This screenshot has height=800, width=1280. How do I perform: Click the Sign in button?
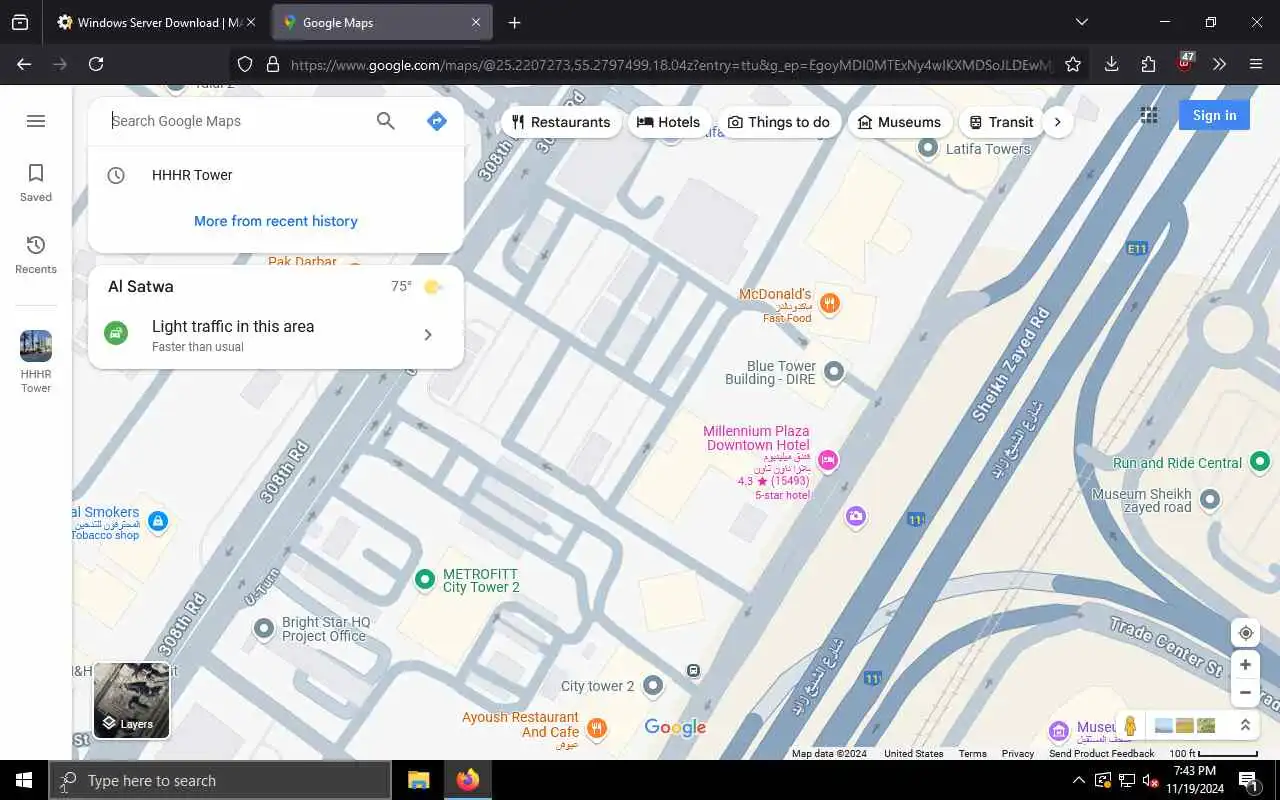point(1214,115)
